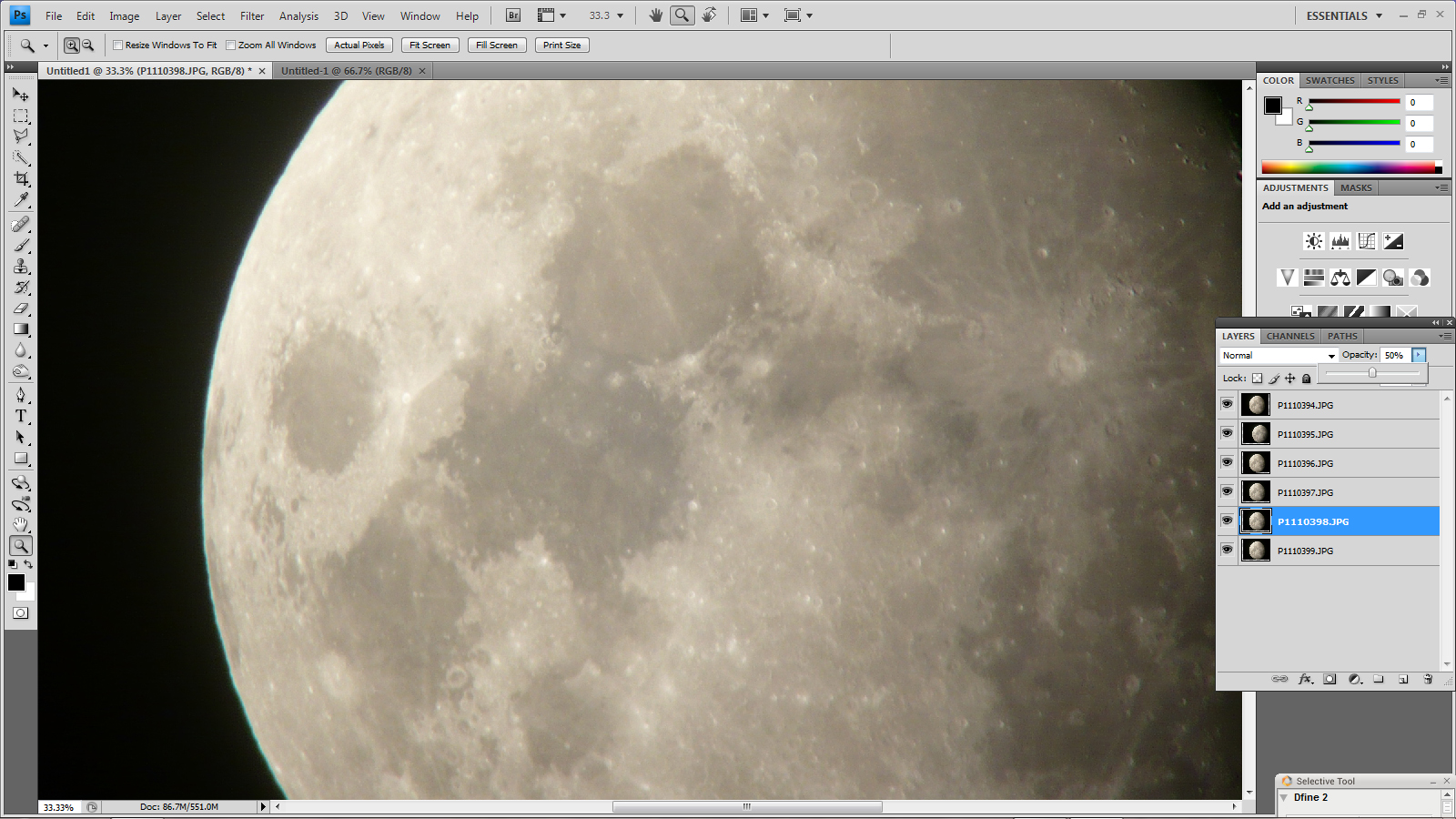This screenshot has height=819, width=1456.
Task: Toggle Quick Mask mode
Action: click(x=21, y=613)
